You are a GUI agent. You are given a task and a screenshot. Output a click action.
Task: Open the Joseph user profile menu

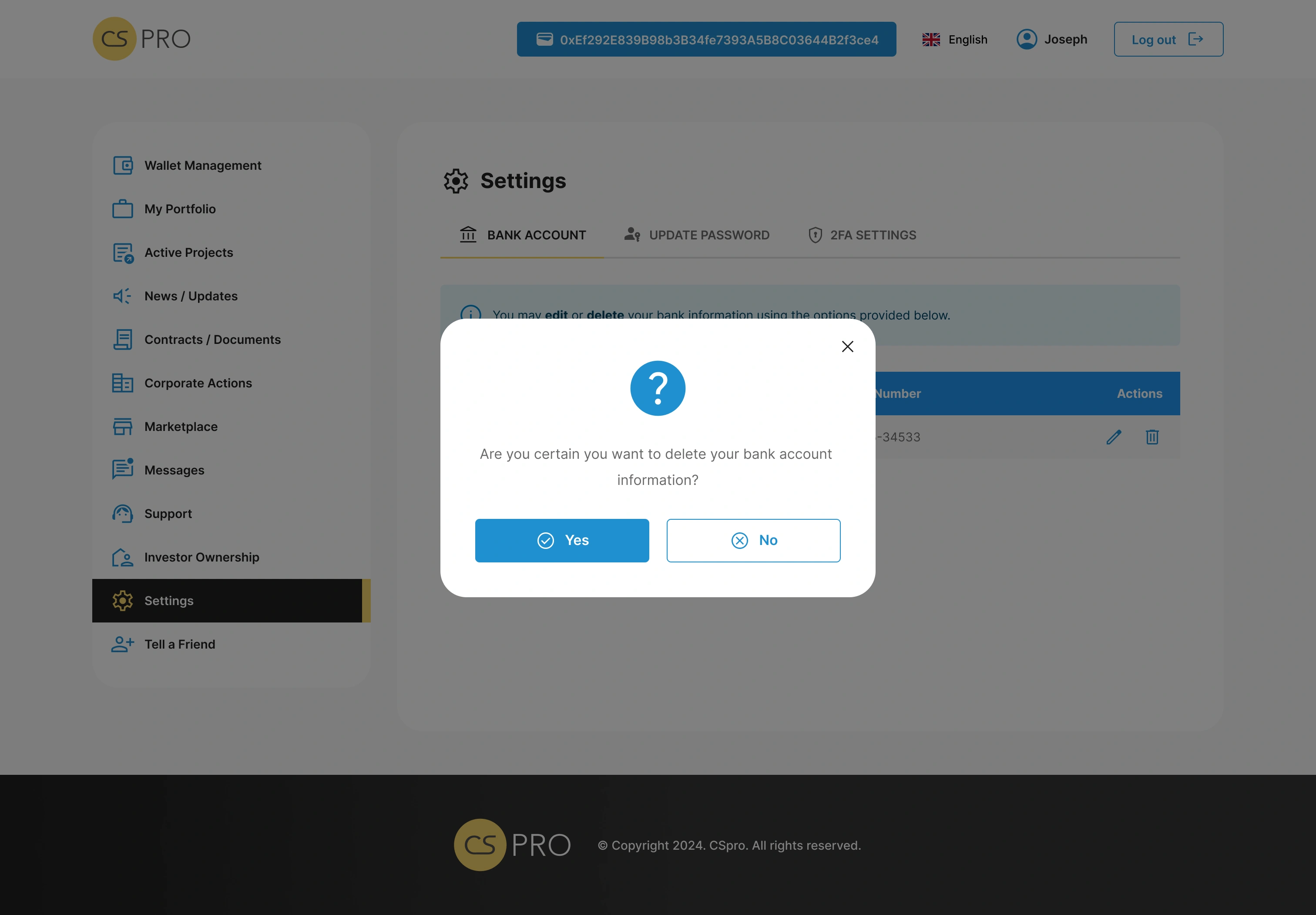point(1052,40)
